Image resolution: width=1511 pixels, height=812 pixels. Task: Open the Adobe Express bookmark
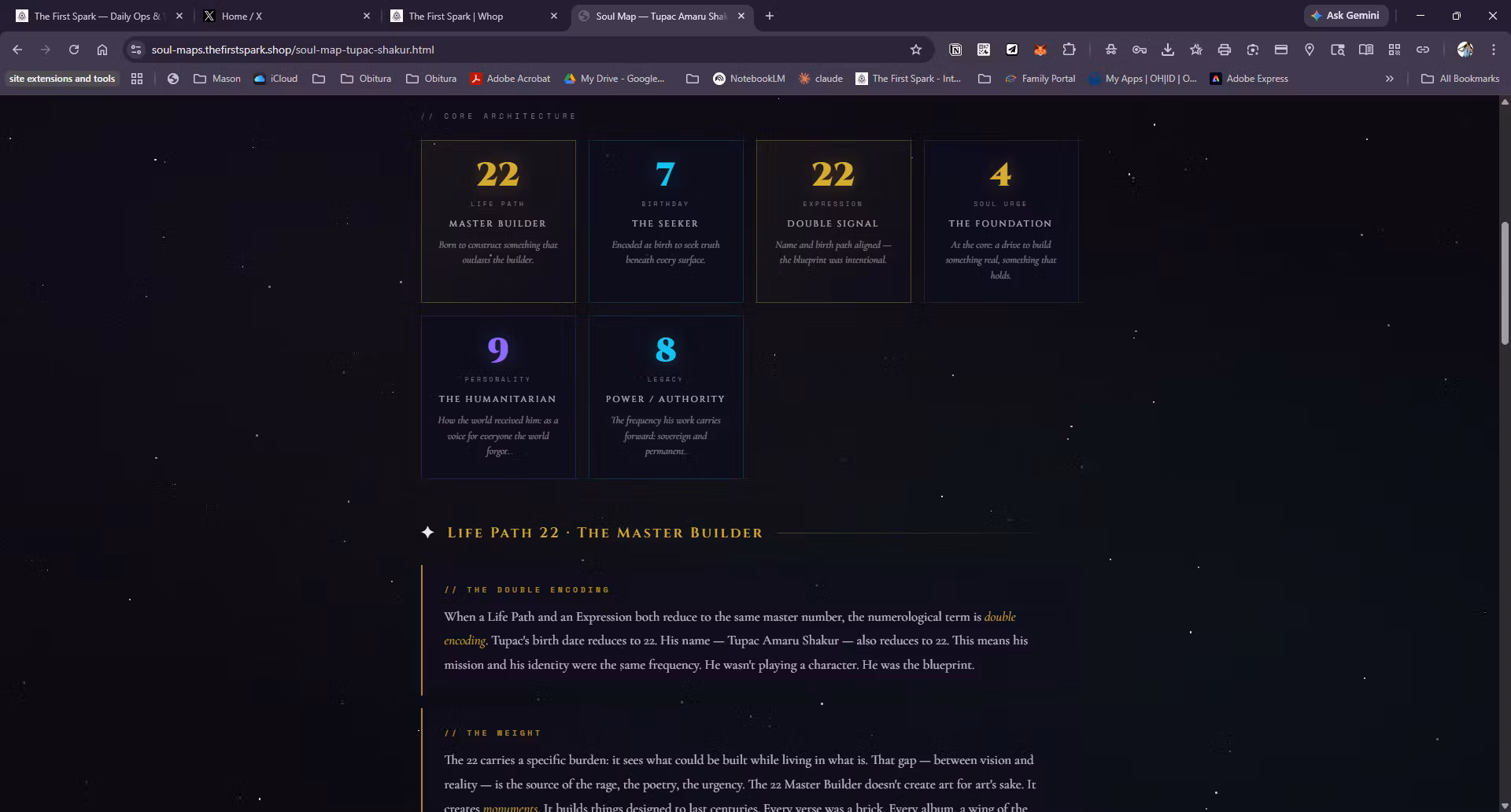point(1249,79)
